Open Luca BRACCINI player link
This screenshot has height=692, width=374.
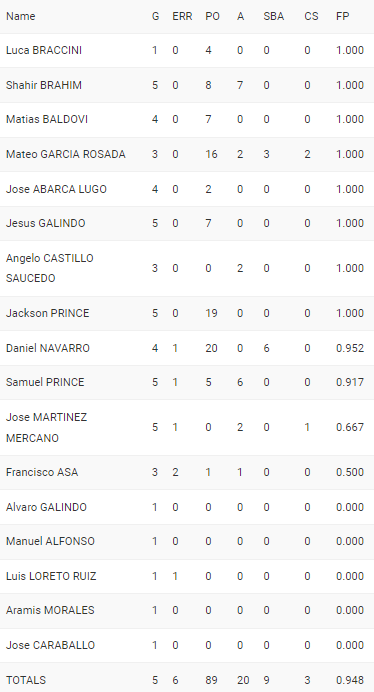point(44,50)
